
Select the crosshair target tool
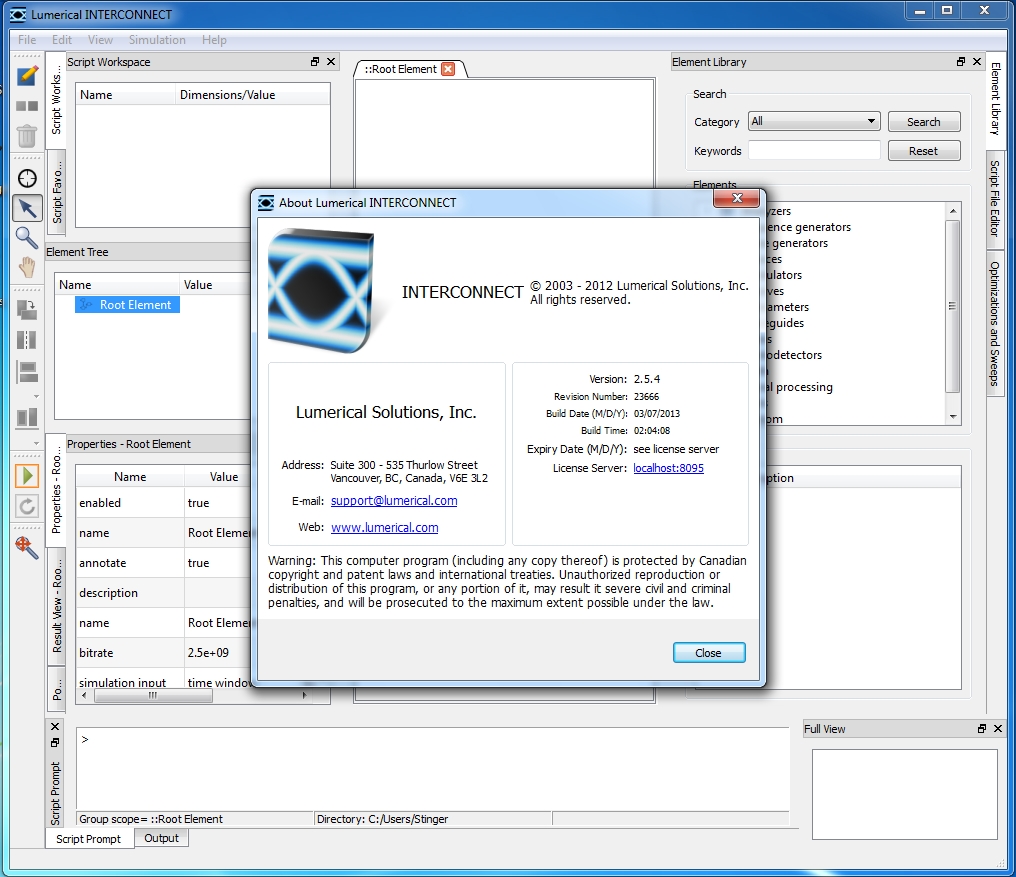(27, 178)
